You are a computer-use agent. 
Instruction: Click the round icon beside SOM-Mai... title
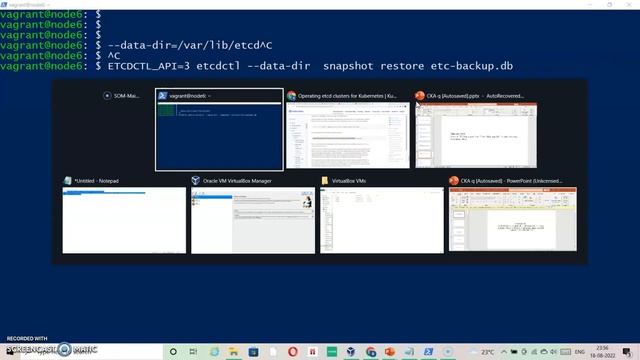(107, 96)
